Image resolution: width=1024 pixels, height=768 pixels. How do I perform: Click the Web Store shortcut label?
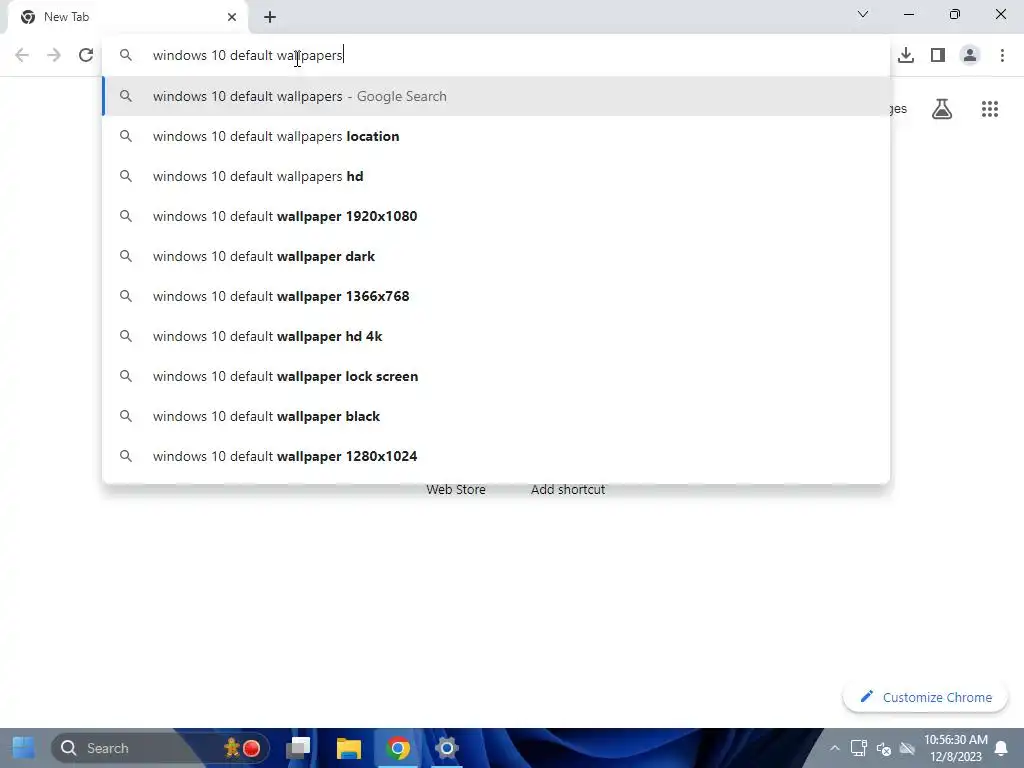click(456, 490)
